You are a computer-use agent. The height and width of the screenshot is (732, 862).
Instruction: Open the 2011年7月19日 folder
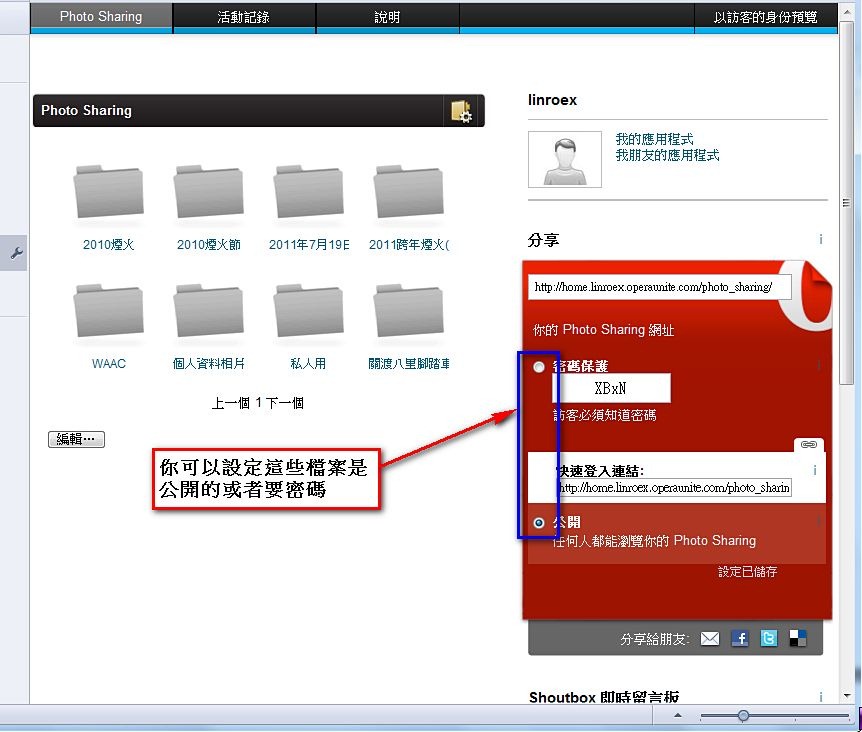[x=308, y=192]
